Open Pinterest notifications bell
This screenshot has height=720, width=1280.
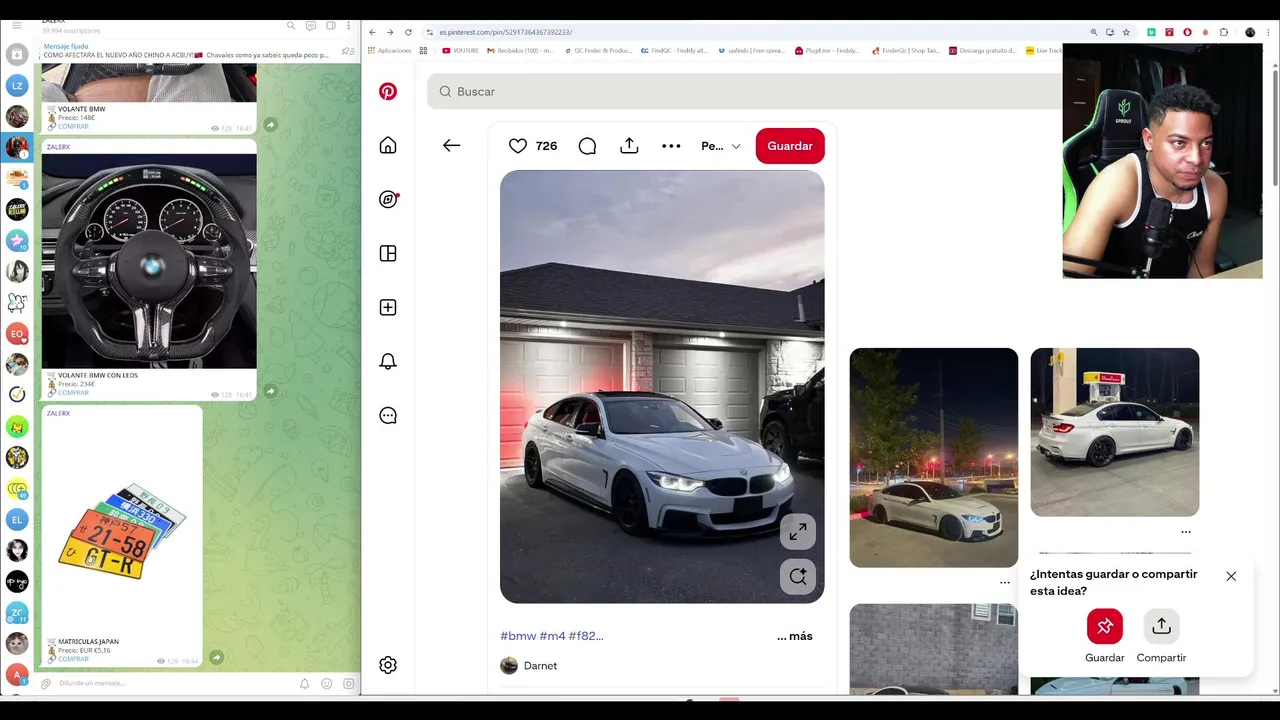click(388, 361)
